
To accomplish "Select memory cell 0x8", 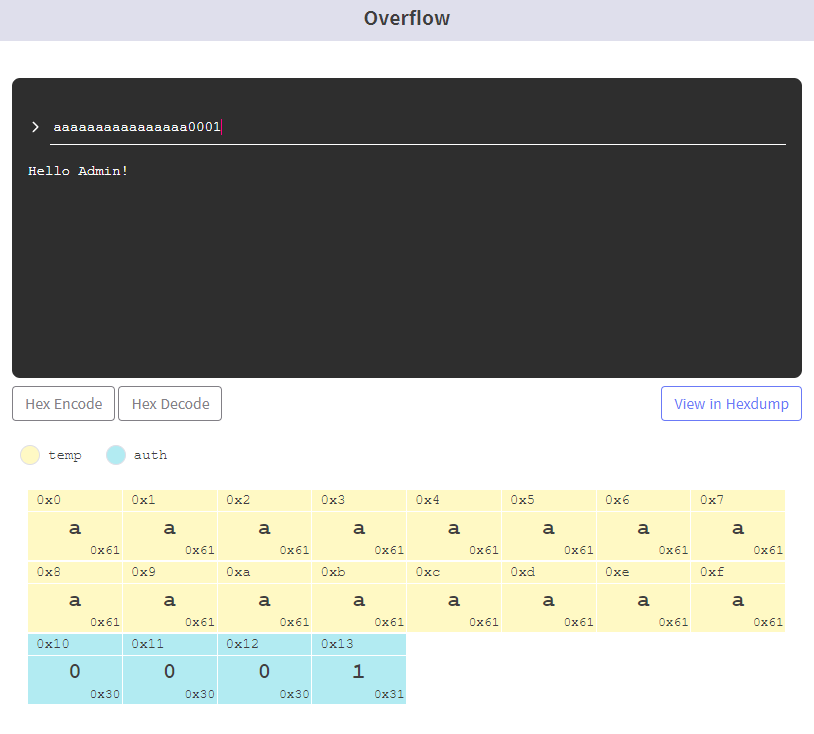I will [75, 597].
